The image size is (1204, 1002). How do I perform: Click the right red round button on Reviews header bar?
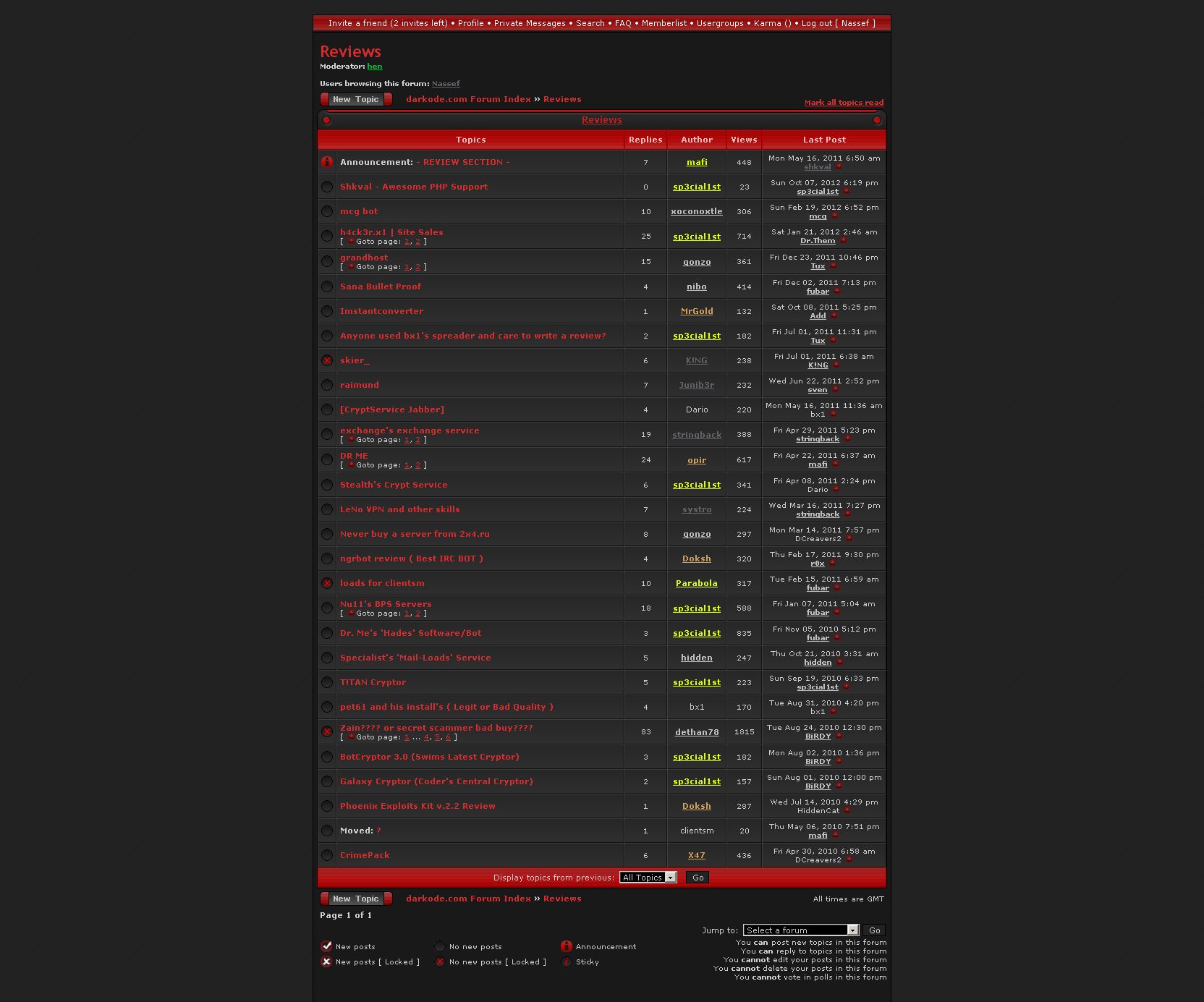(877, 120)
